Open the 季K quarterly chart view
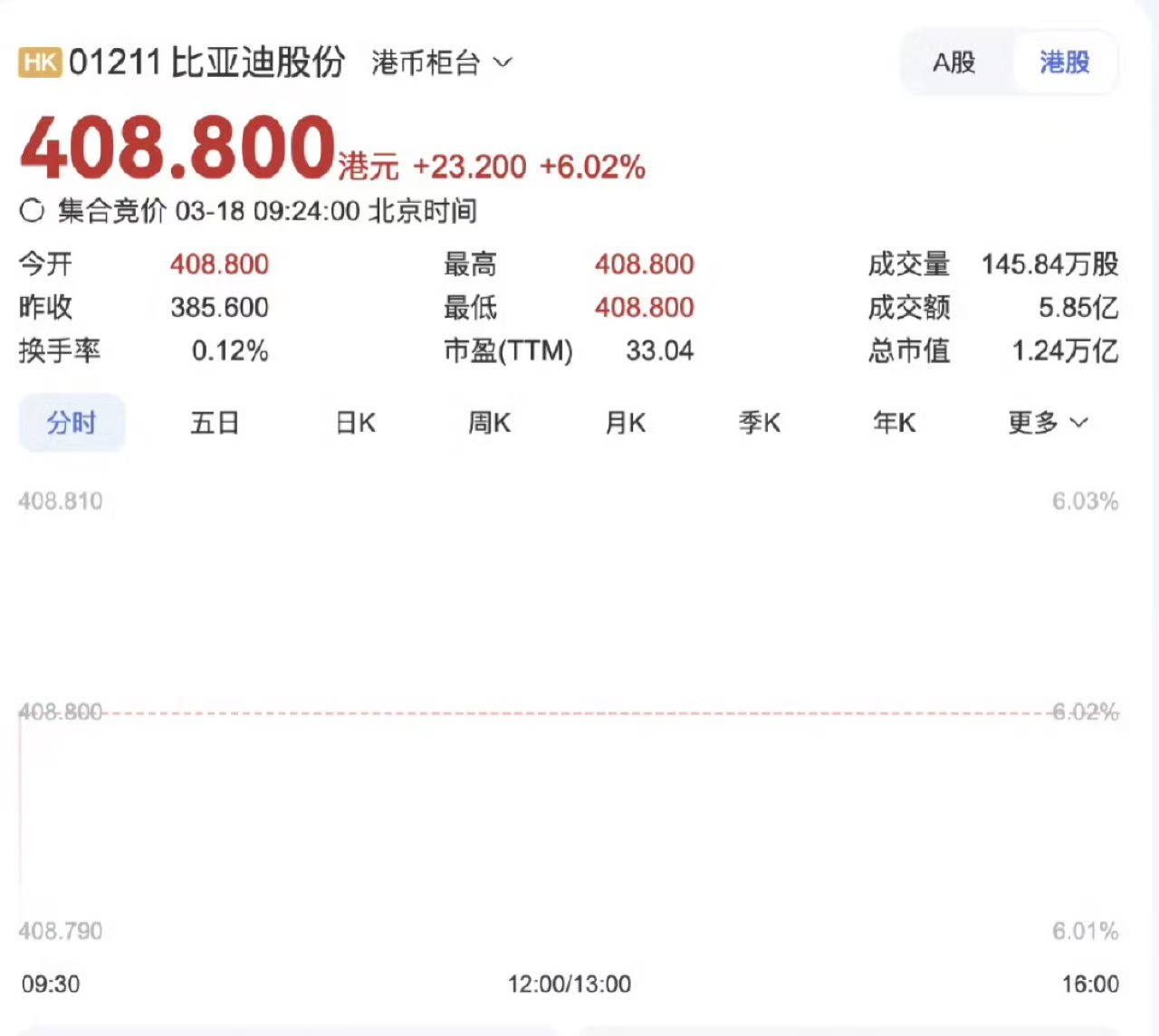This screenshot has width=1159, height=1036. click(x=759, y=422)
